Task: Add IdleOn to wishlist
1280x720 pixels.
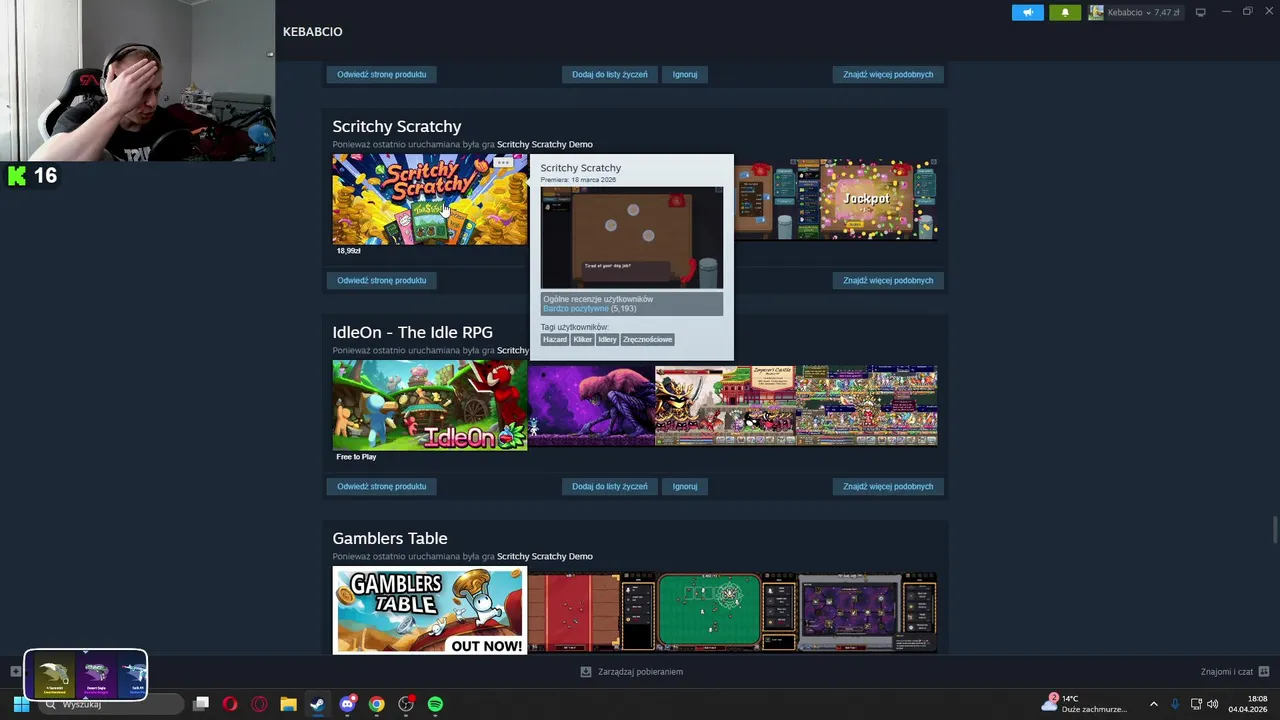Action: click(x=610, y=486)
